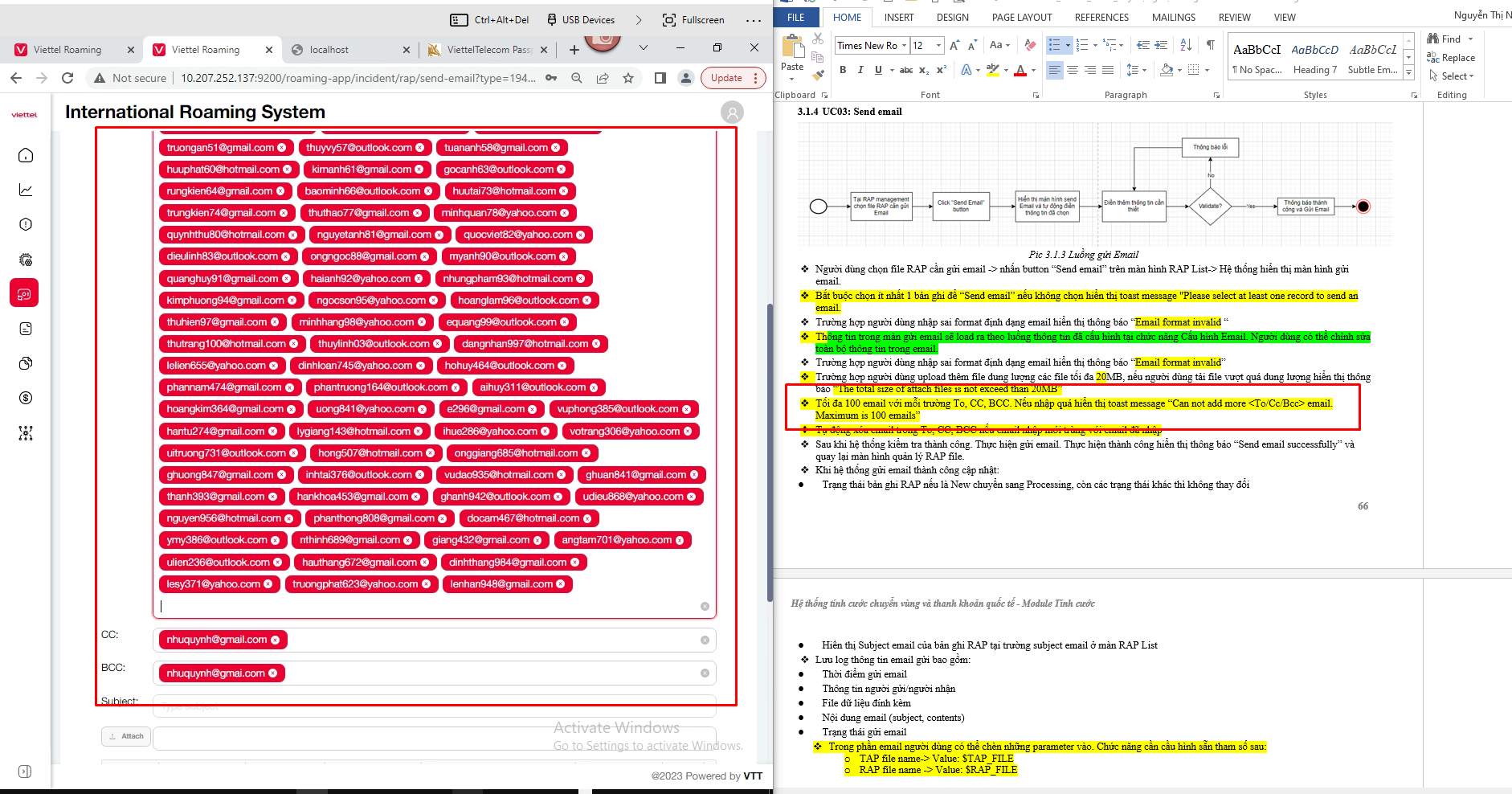This screenshot has height=794, width=1512.
Task: Clear the CC field using its x icon
Action: [x=705, y=641]
